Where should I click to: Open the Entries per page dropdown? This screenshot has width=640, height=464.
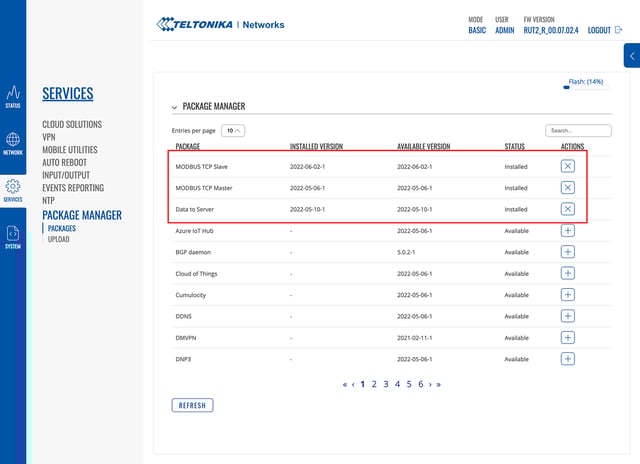coord(233,131)
